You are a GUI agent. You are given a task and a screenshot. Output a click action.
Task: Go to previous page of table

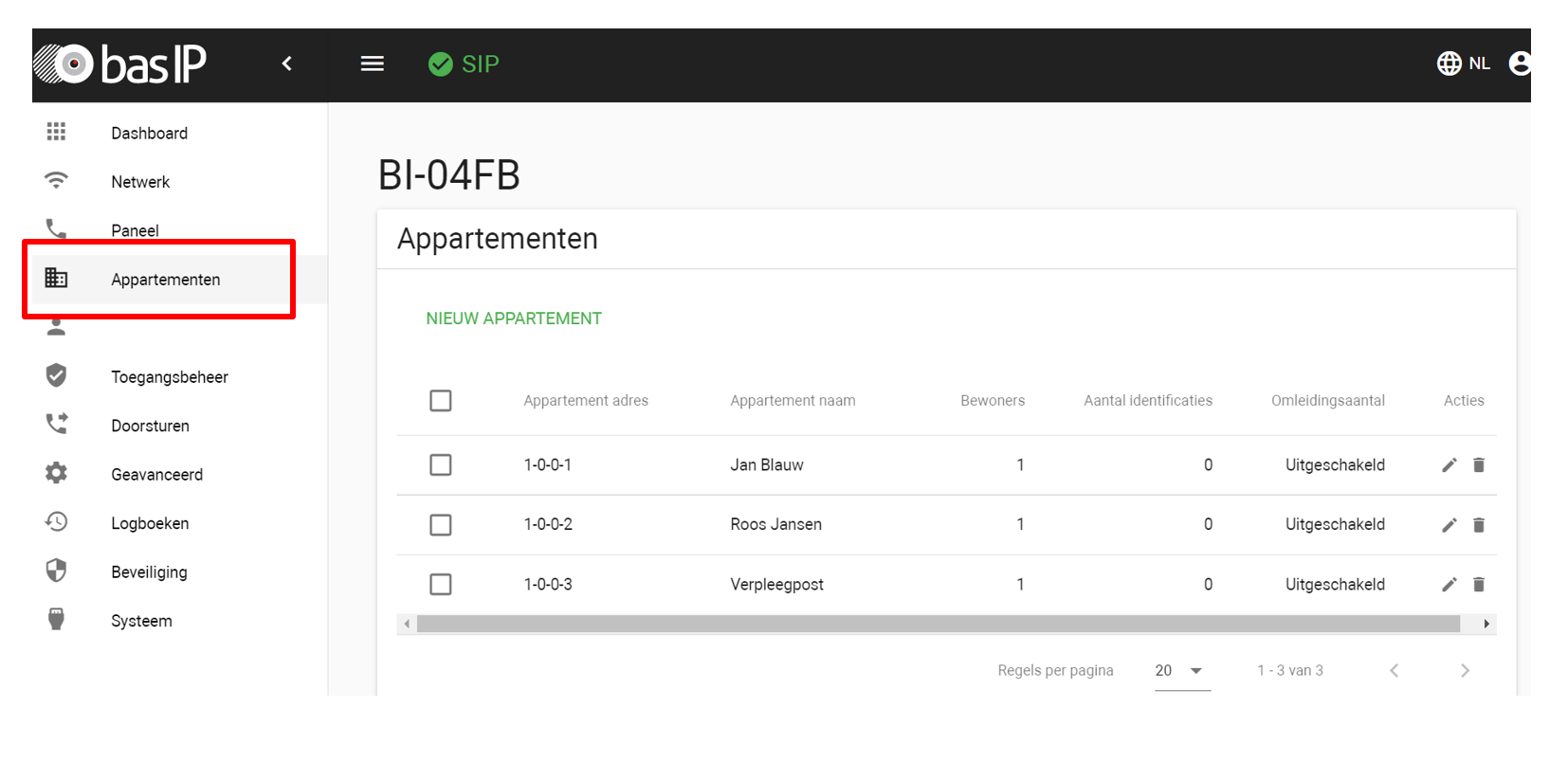(1394, 670)
